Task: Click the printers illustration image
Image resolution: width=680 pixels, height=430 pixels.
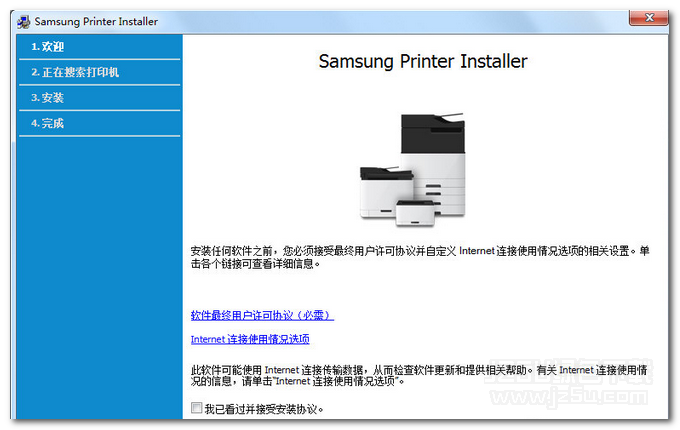Action: [x=412, y=169]
